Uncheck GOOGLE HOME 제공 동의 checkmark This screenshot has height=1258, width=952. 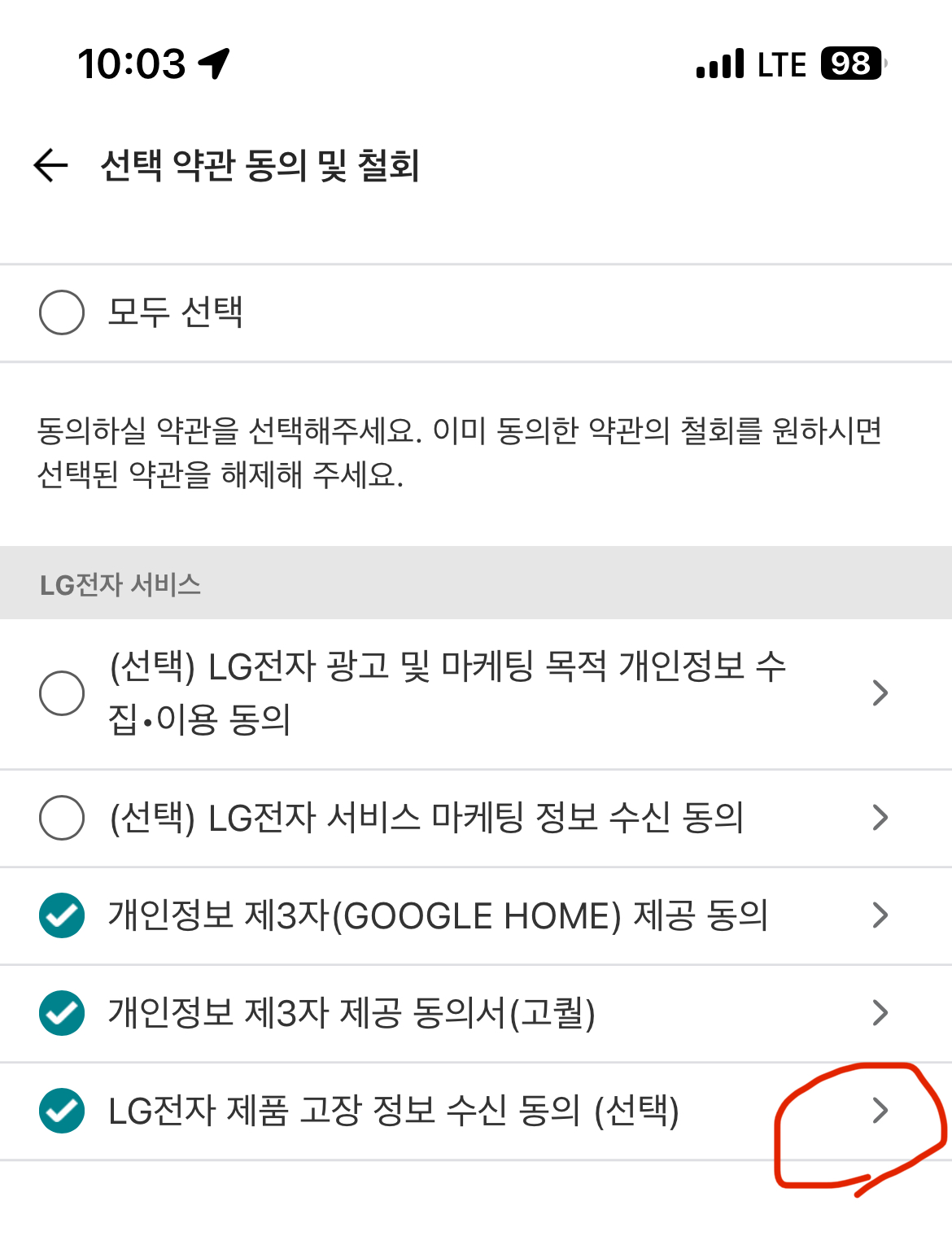point(62,915)
